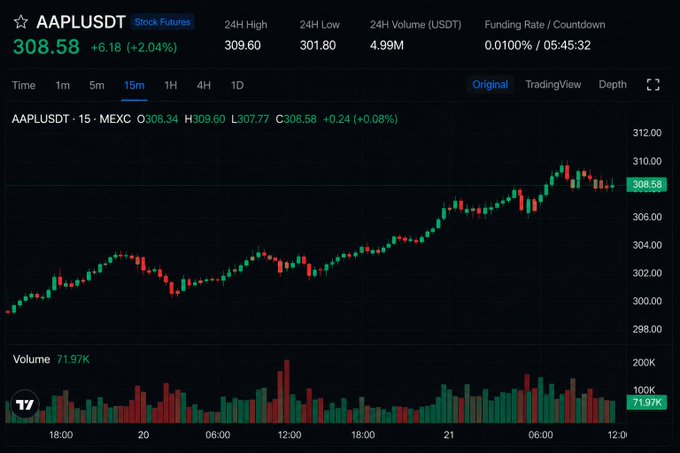Click the 24H Volume value 4.99M

tap(387, 45)
